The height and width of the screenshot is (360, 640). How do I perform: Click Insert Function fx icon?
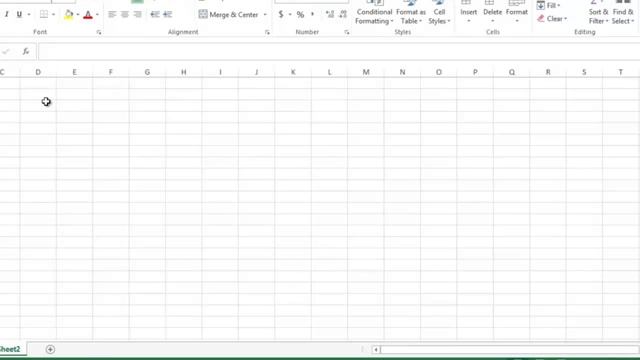[26, 51]
